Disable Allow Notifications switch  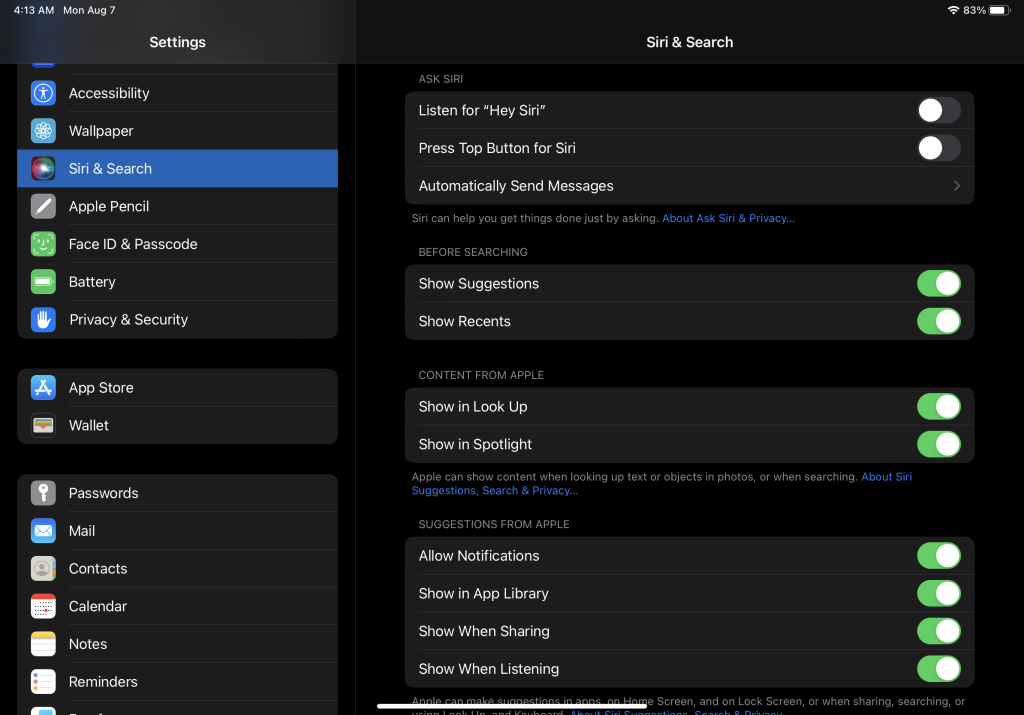click(938, 556)
